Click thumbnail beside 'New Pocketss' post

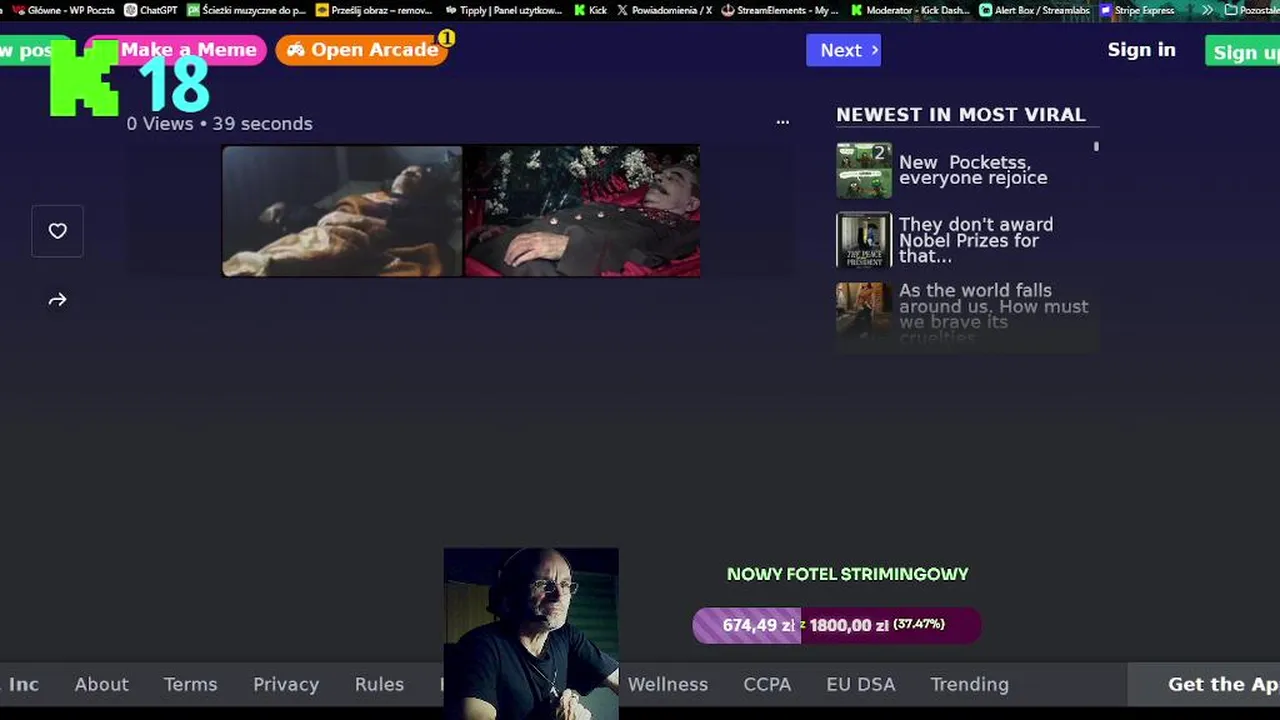(864, 170)
